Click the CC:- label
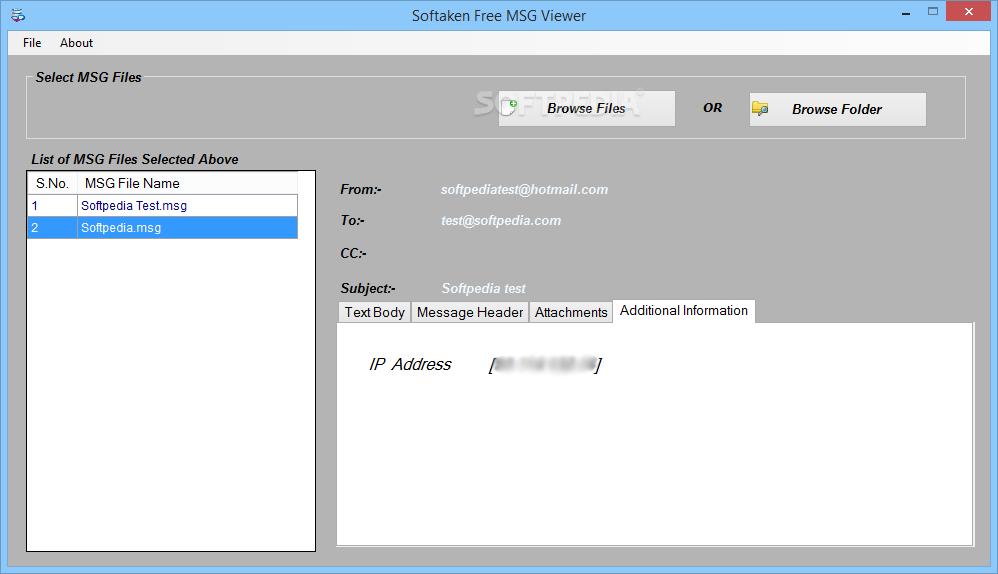Viewport: 998px width, 574px height. point(353,253)
